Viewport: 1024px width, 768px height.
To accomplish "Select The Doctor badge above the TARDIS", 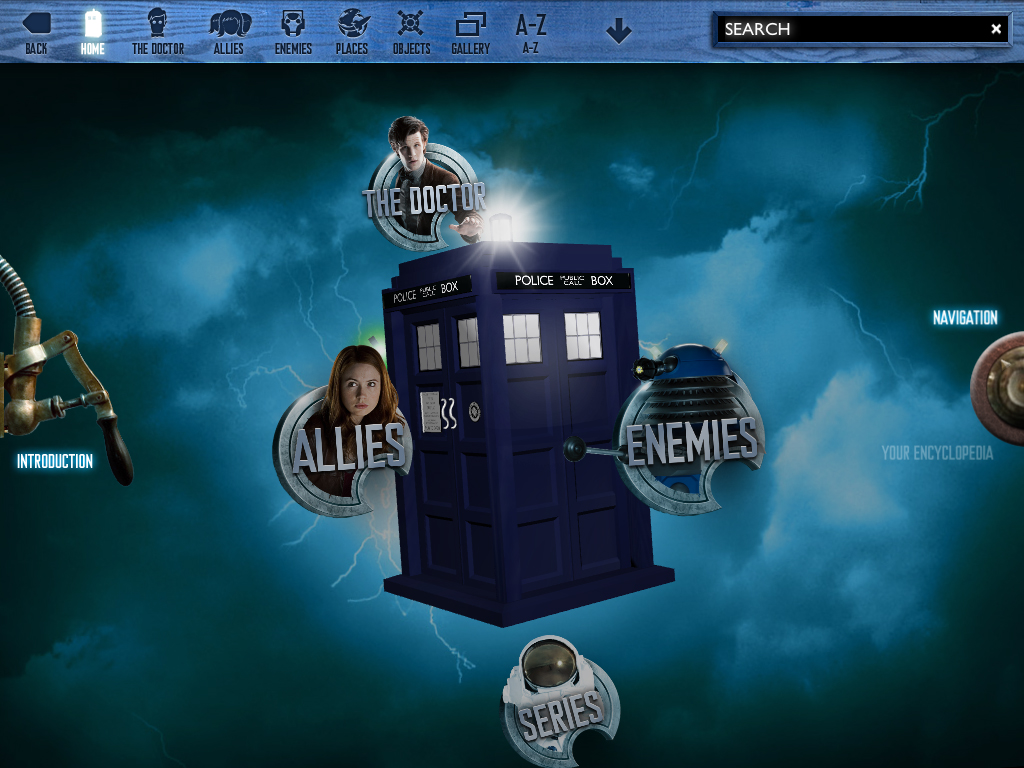I will pyautogui.click(x=425, y=185).
